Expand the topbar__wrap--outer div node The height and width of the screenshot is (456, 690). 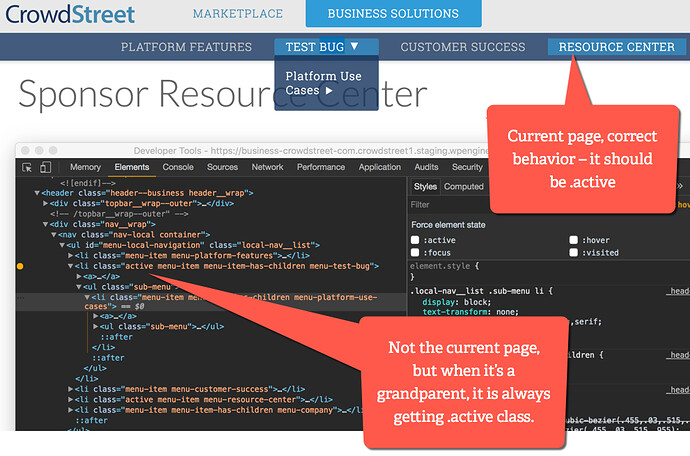point(45,203)
